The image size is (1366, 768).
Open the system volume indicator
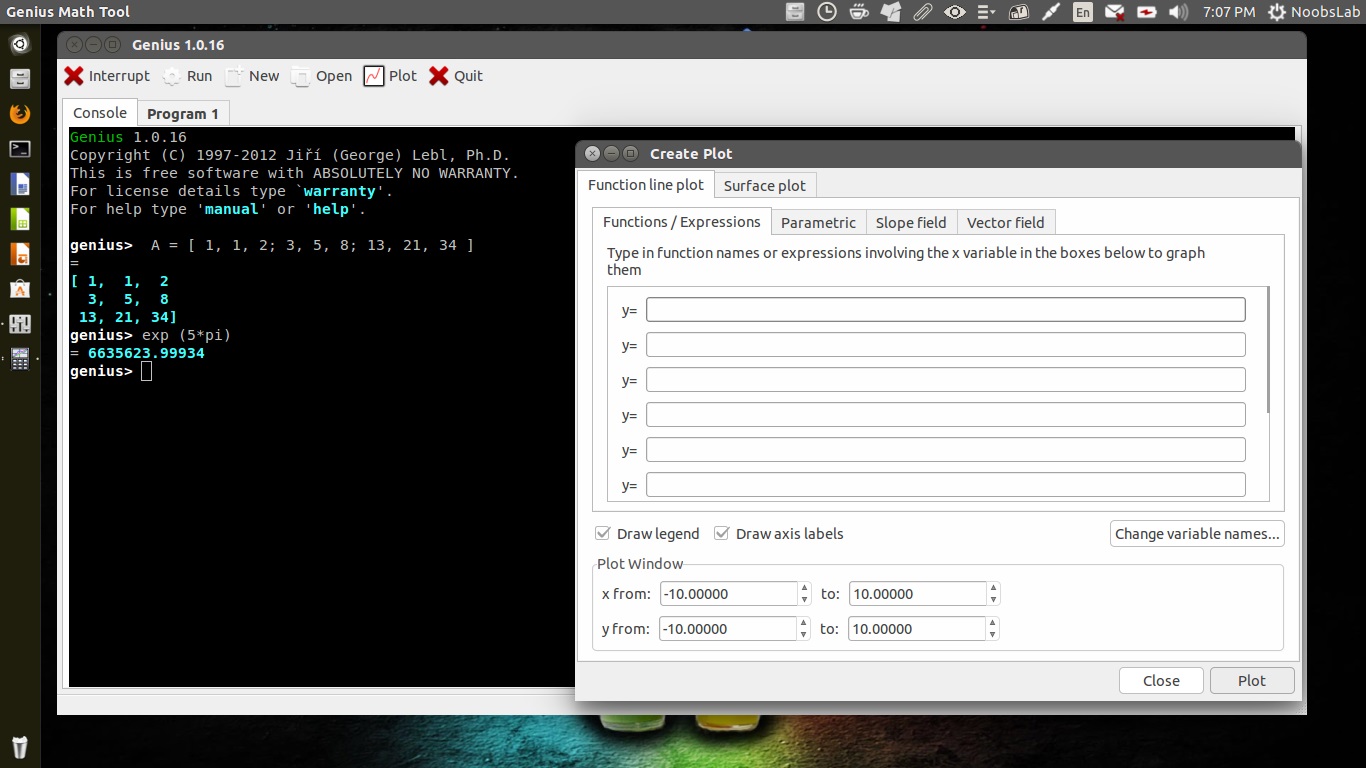[x=1178, y=12]
